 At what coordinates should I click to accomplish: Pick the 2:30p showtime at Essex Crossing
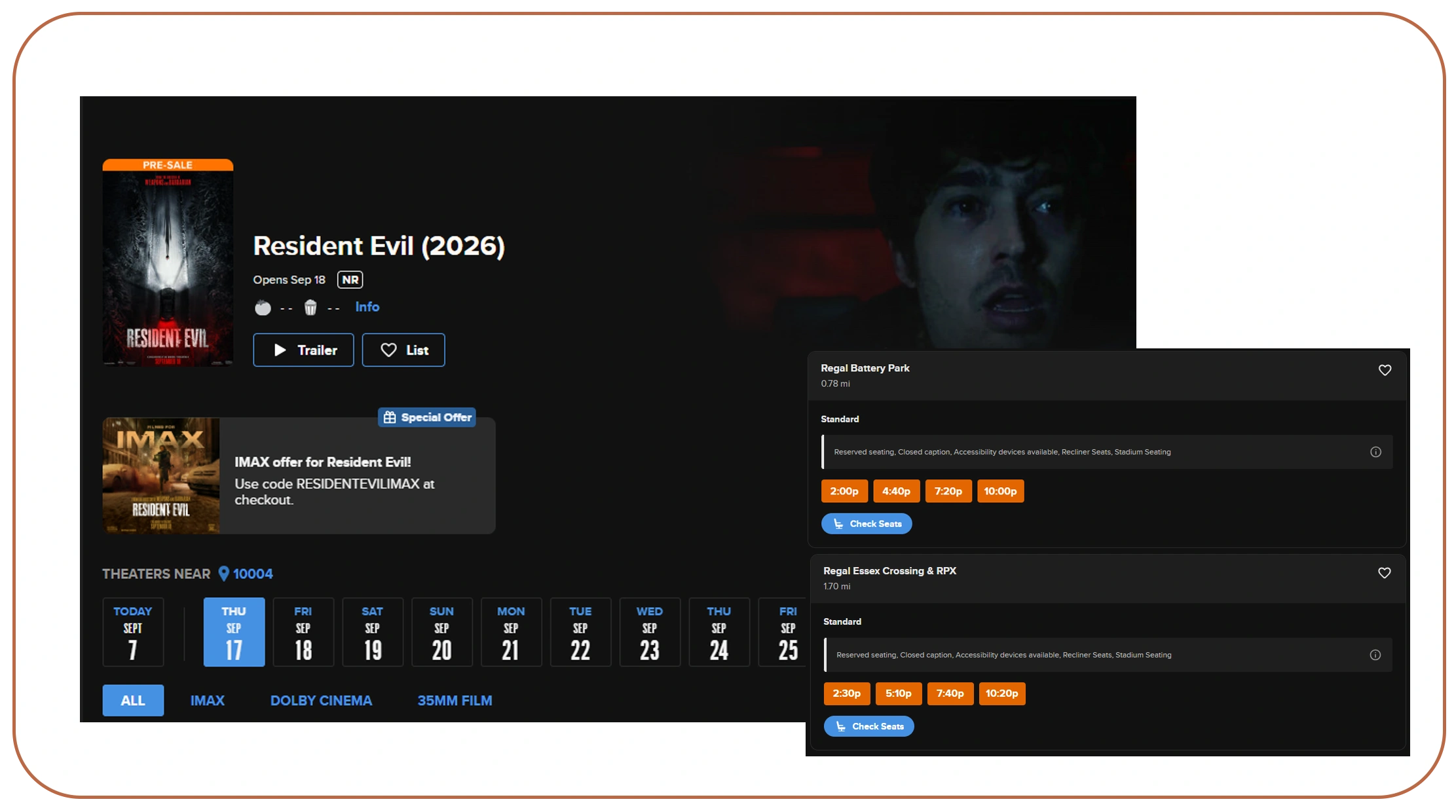pyautogui.click(x=847, y=693)
